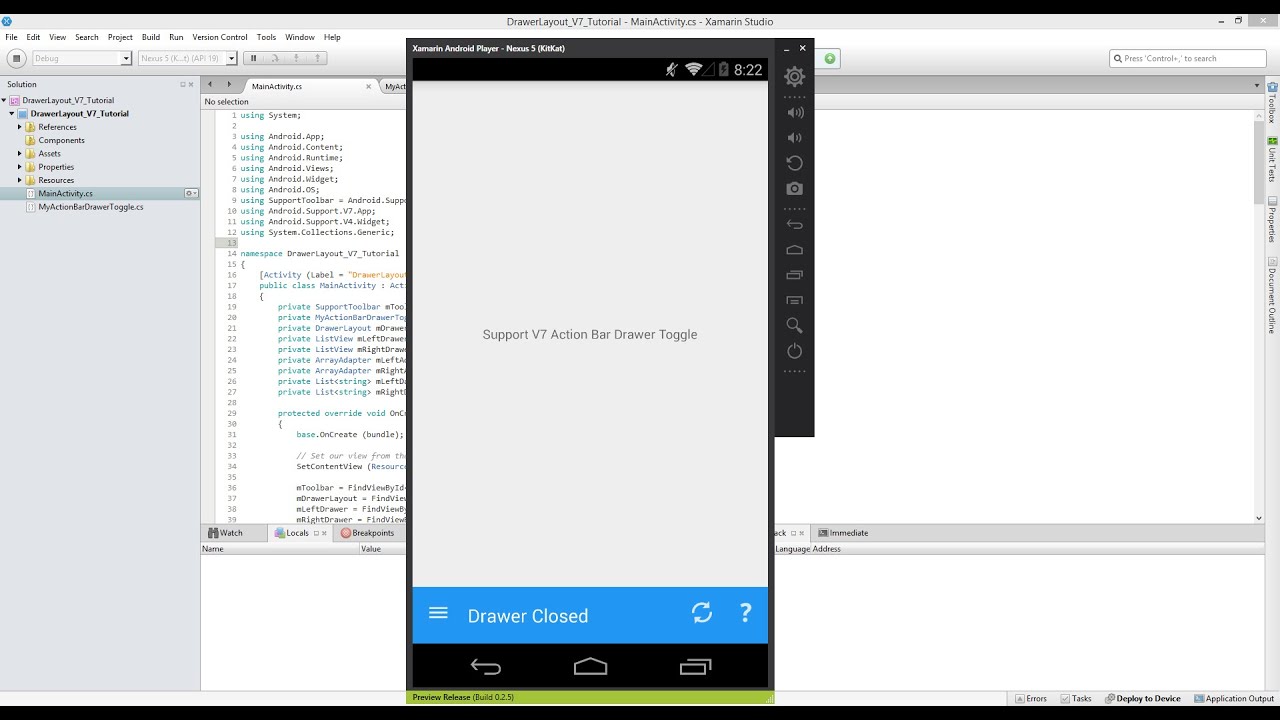Open the Toolbox side panel
The image size is (1280, 720).
pyautogui.click(x=1272, y=103)
